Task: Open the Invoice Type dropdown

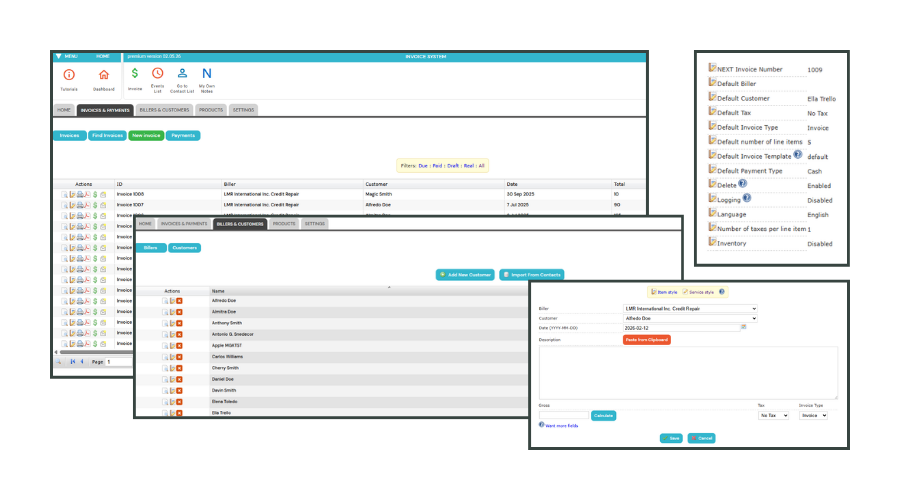Action: click(813, 416)
